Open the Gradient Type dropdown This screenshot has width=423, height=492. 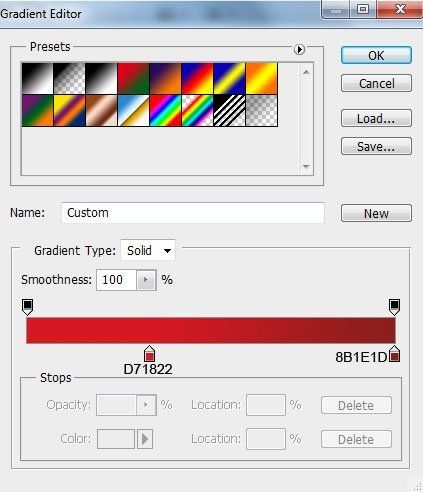[148, 250]
